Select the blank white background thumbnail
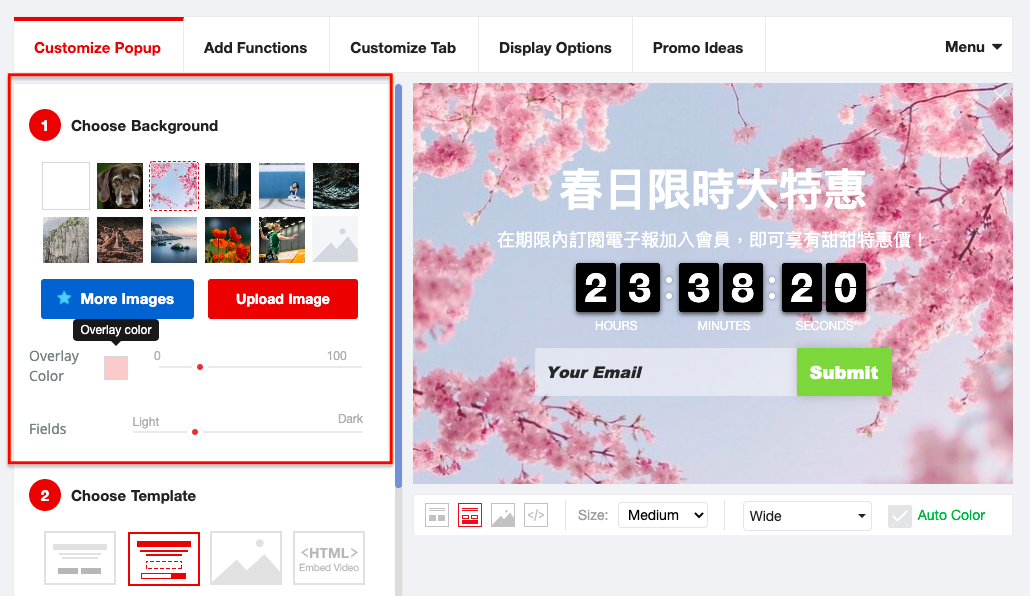1030x596 pixels. [66, 186]
